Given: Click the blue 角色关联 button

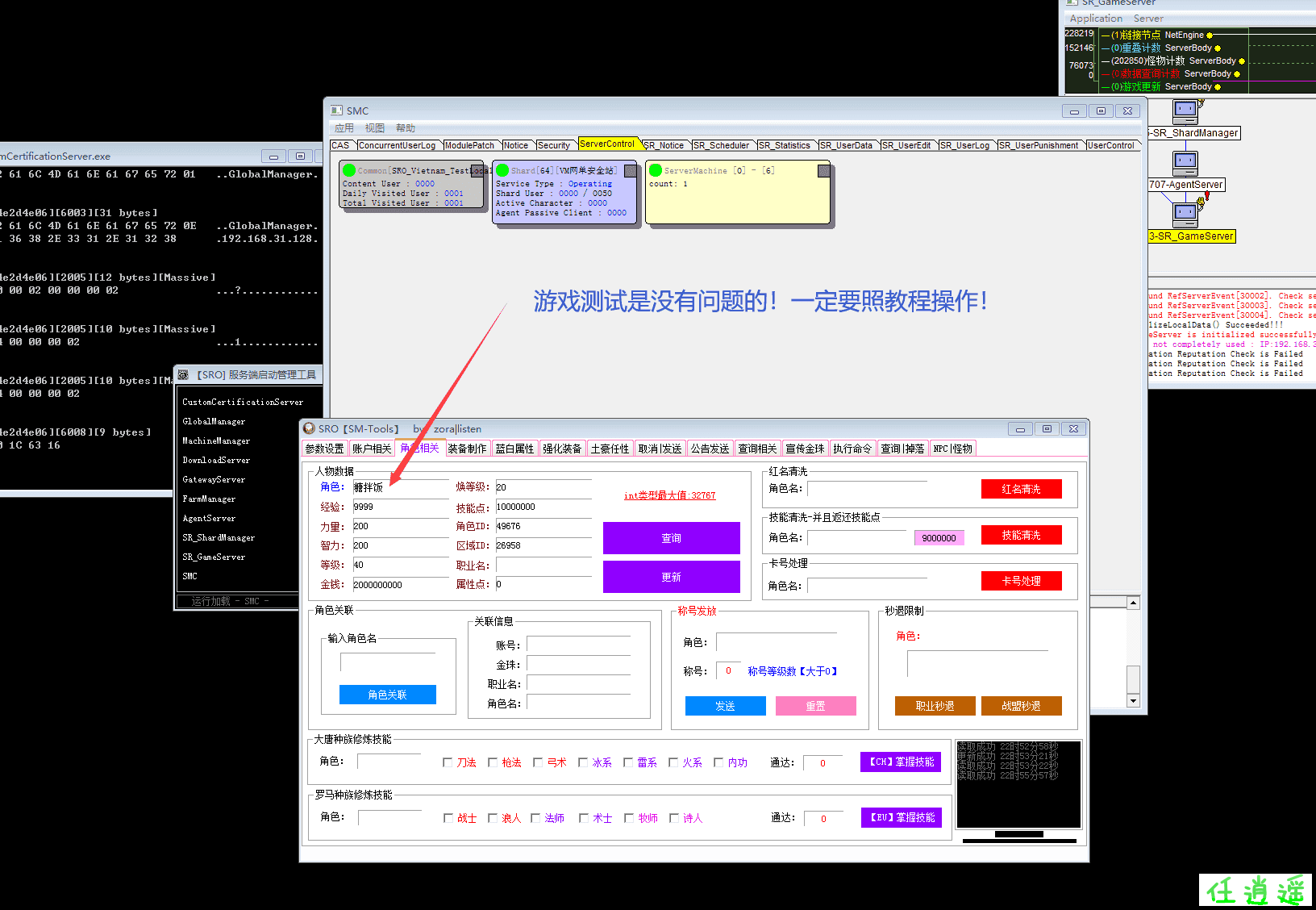Looking at the screenshot, I should click(388, 695).
